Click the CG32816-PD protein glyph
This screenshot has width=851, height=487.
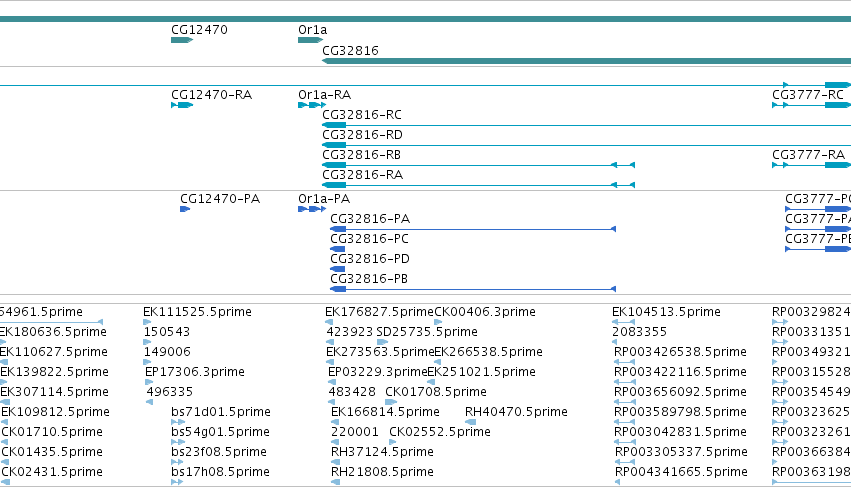click(338, 269)
